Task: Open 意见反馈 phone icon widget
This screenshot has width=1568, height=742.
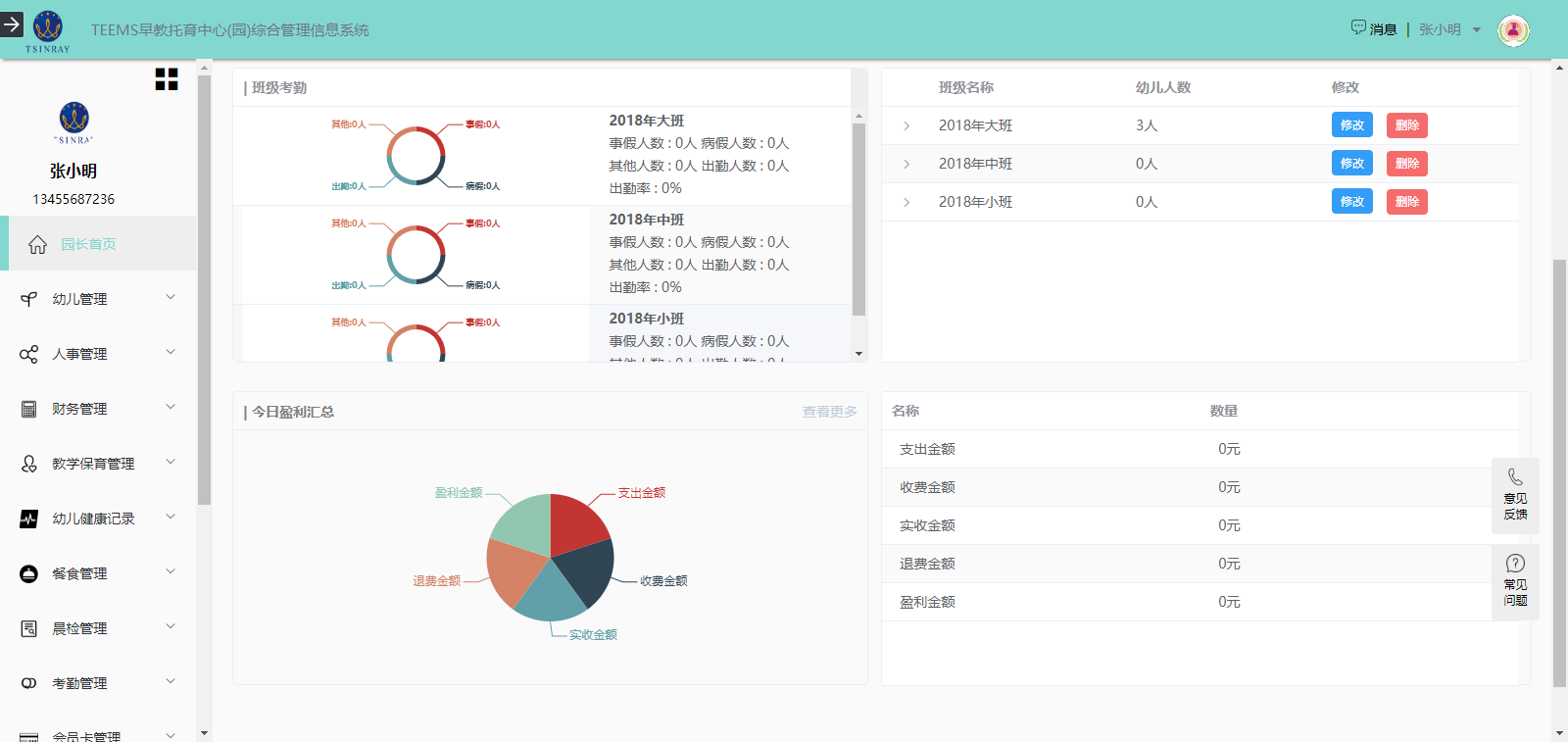Action: point(1515,495)
